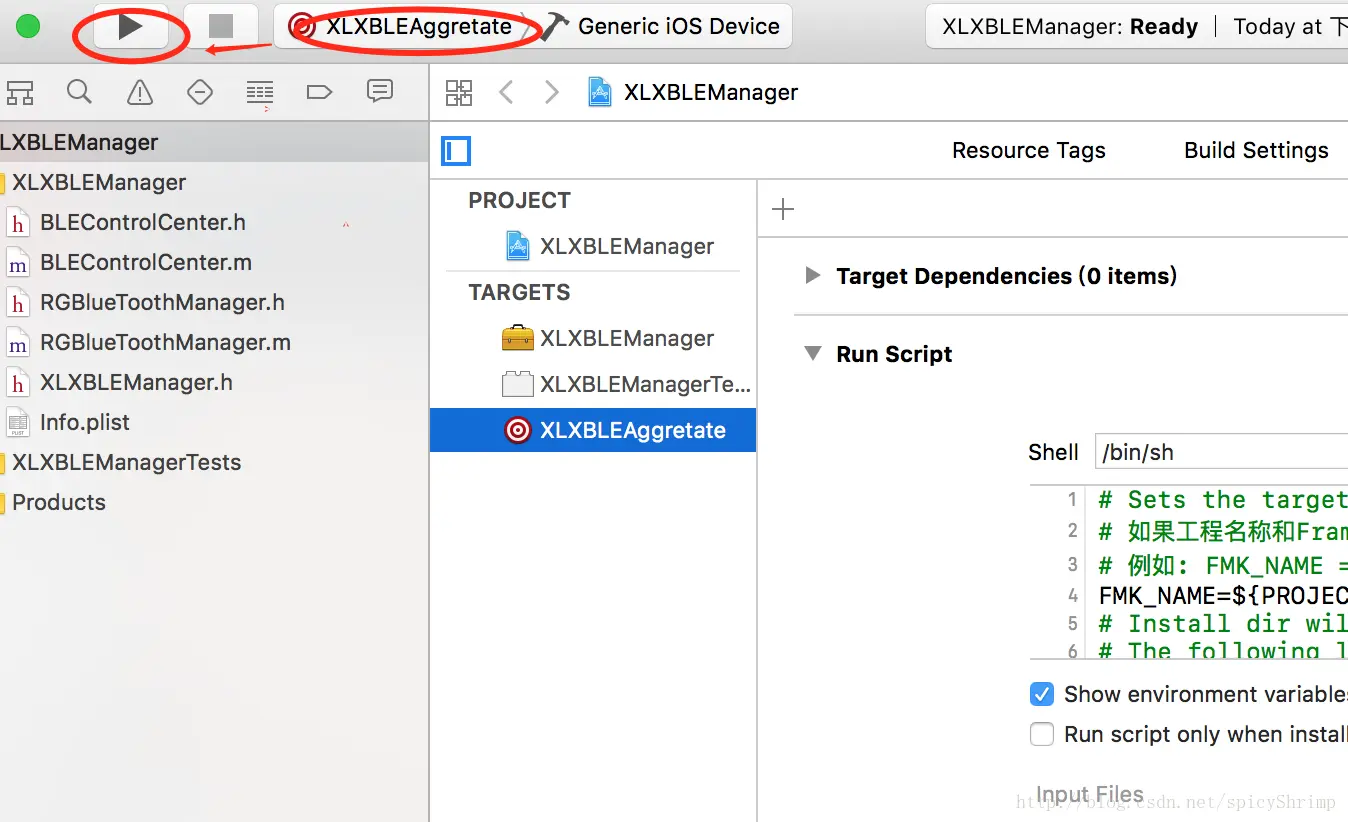Switch to the Issue navigator warning icon
1348x822 pixels.
pyautogui.click(x=140, y=93)
